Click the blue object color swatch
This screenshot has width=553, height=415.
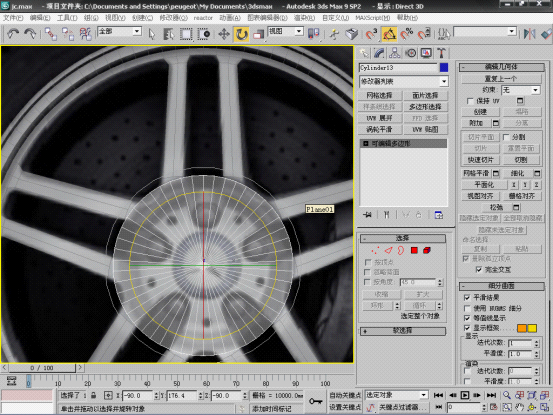pyautogui.click(x=444, y=67)
